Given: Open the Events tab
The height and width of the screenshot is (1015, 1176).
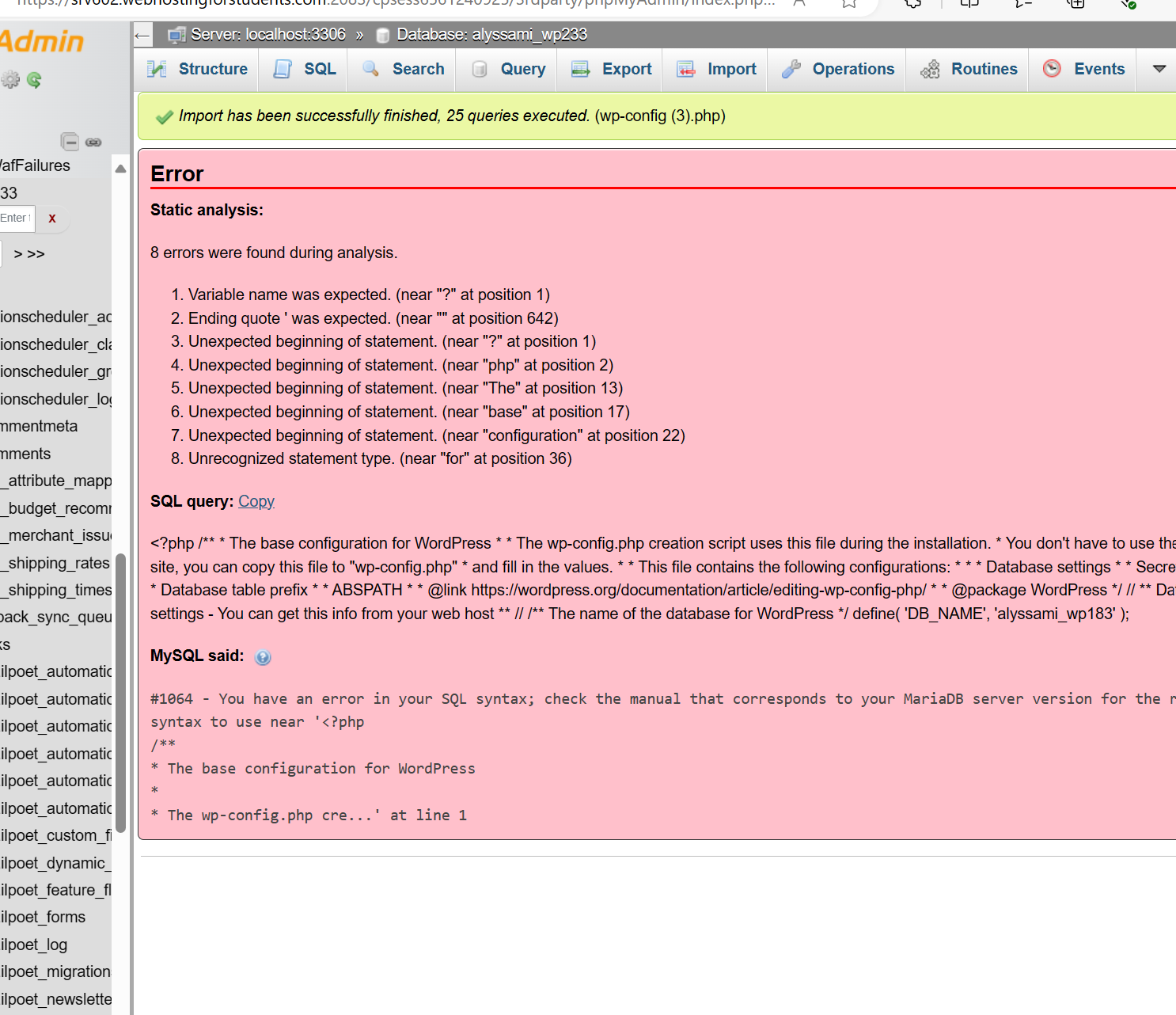Looking at the screenshot, I should tap(1083, 69).
